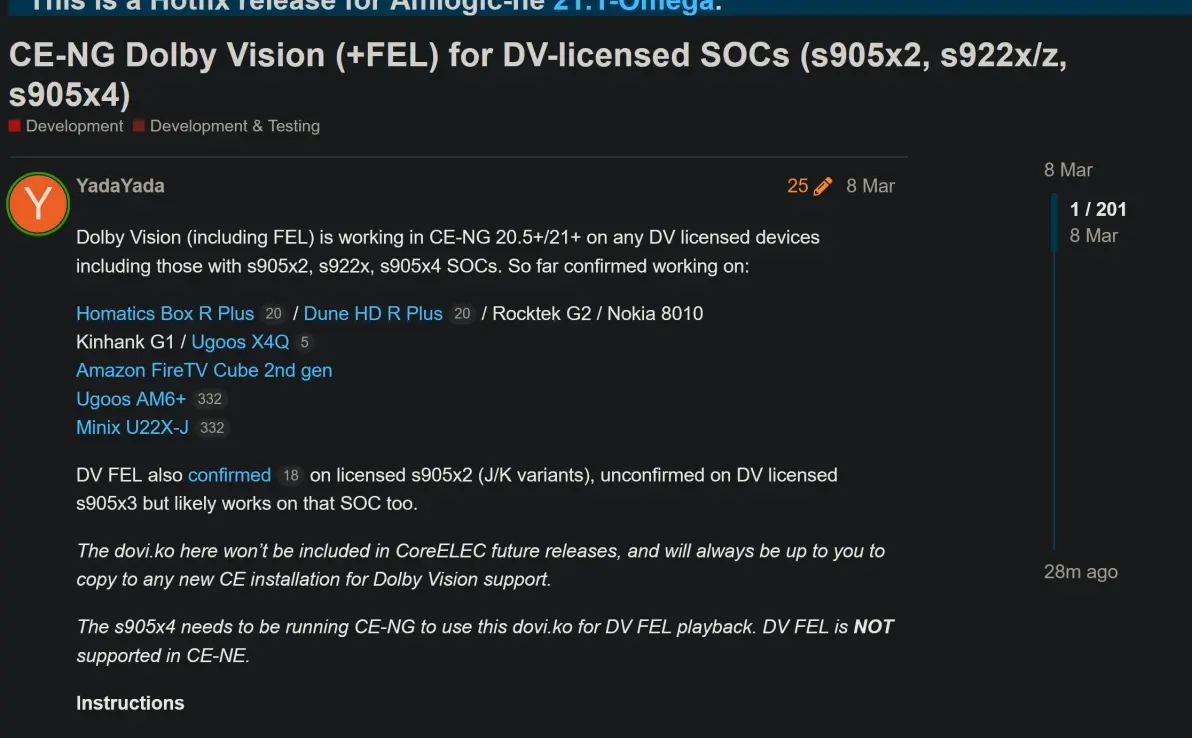1192x738 pixels.
Task: Click the pencil edit history icon
Action: tap(823, 186)
